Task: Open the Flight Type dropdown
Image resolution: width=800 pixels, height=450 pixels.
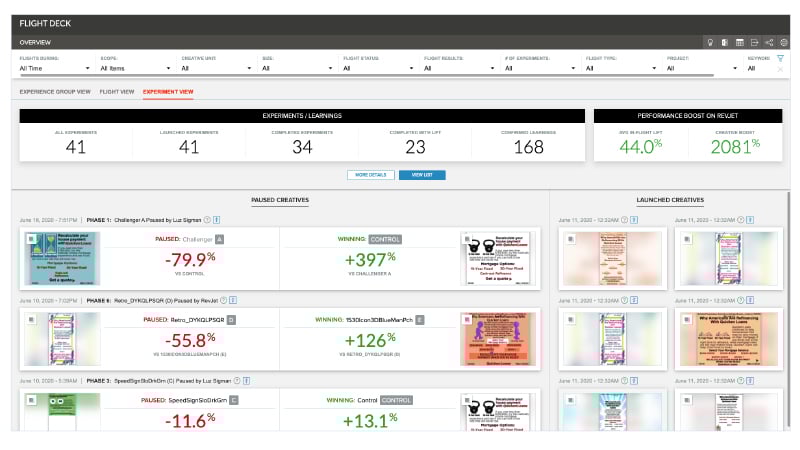Action: pyautogui.click(x=620, y=68)
